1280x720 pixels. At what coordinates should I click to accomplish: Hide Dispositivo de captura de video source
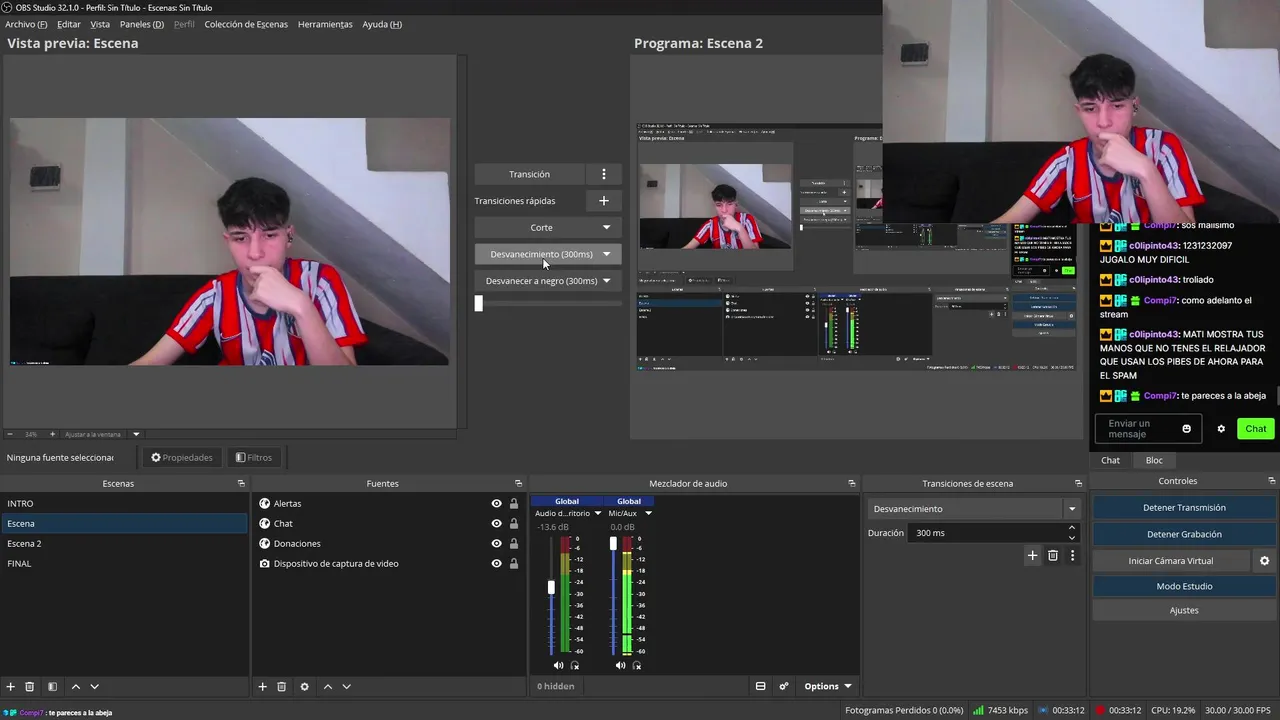(496, 563)
